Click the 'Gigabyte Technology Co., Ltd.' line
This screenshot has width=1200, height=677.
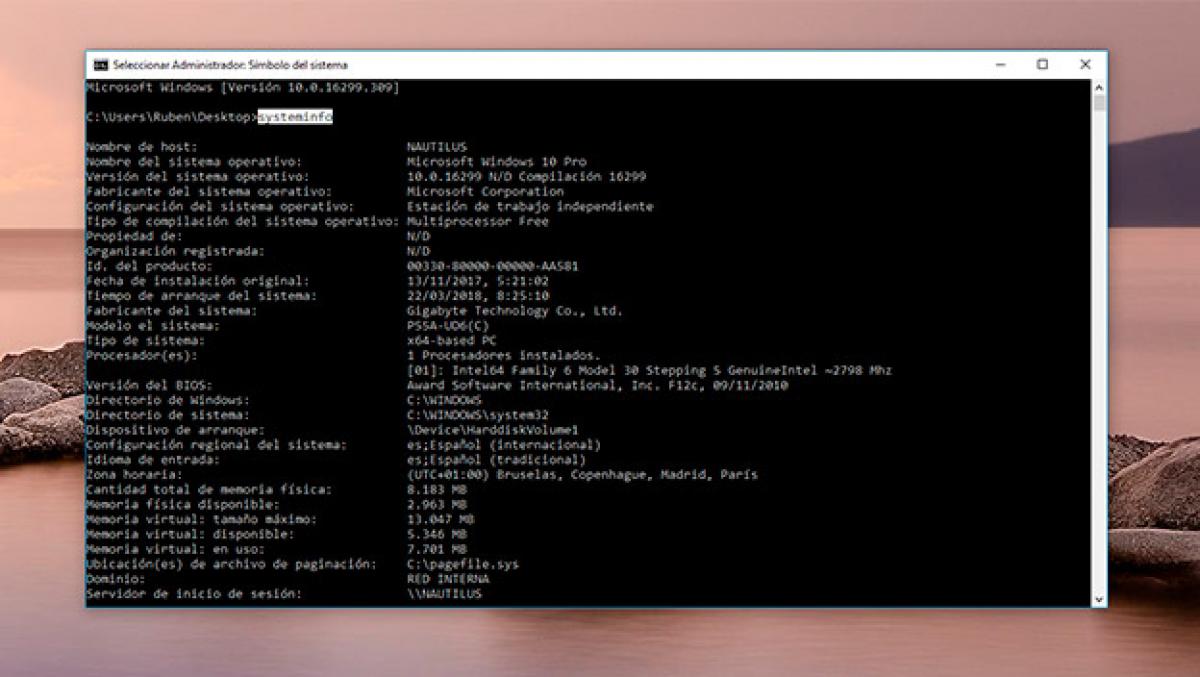tap(514, 311)
